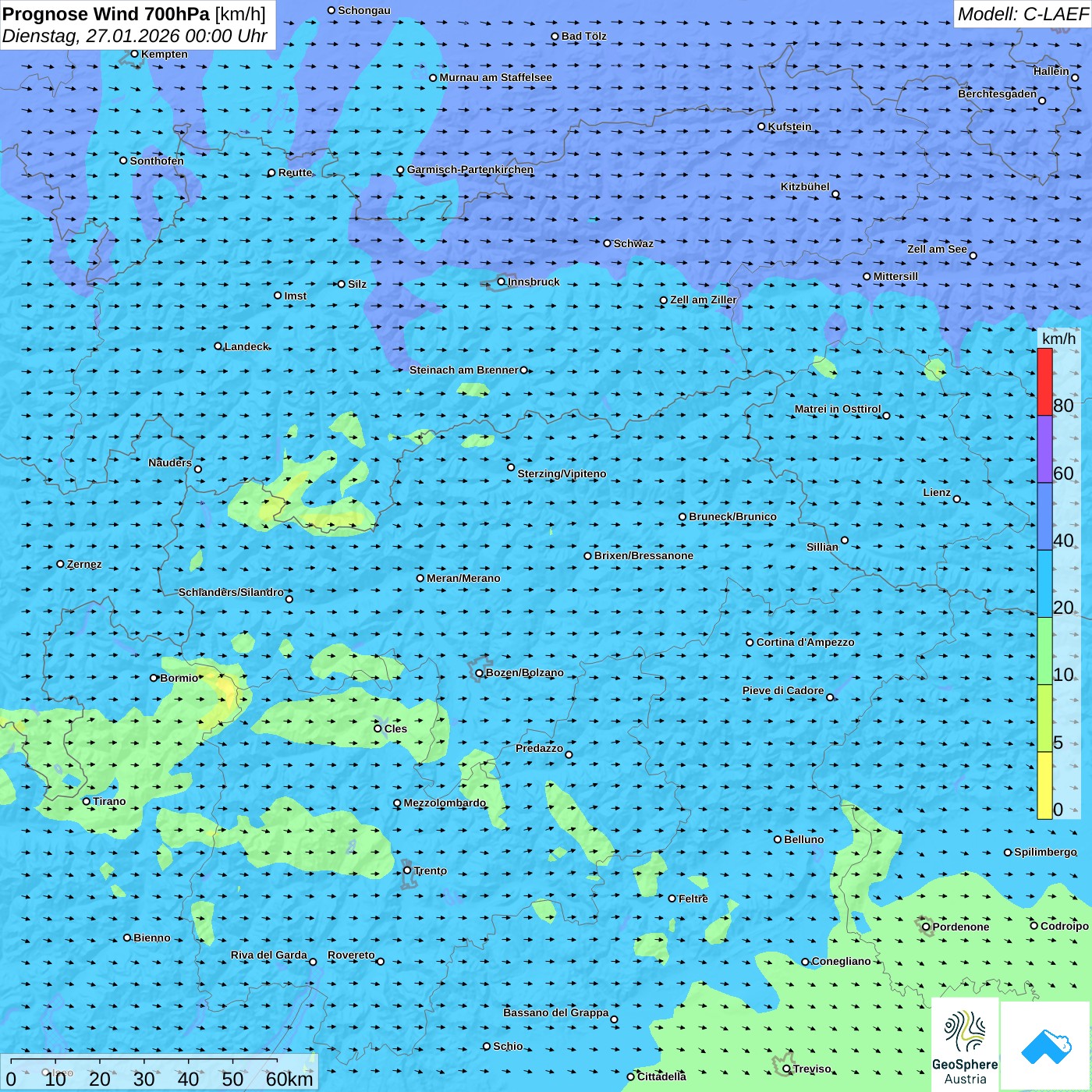Click the Zell am See location dot
Screen dimensions: 1092x1092
(x=973, y=256)
